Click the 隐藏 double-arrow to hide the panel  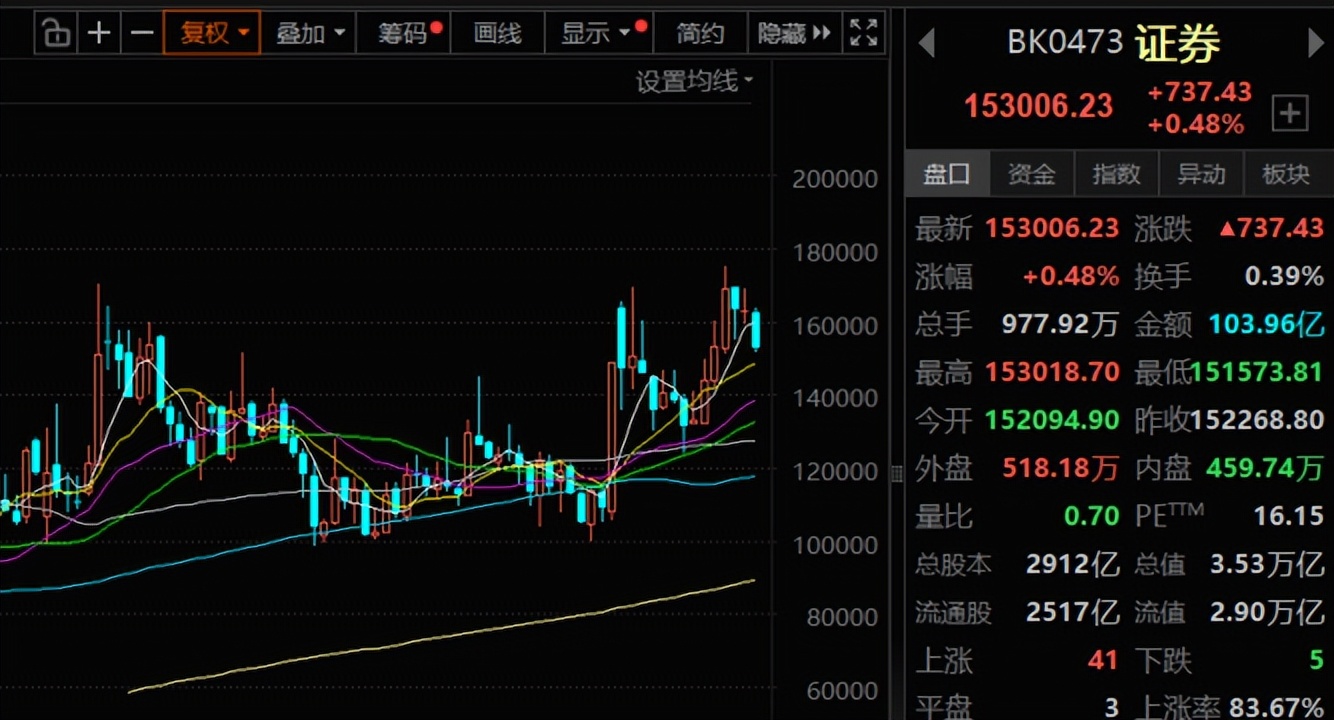pyautogui.click(x=795, y=33)
